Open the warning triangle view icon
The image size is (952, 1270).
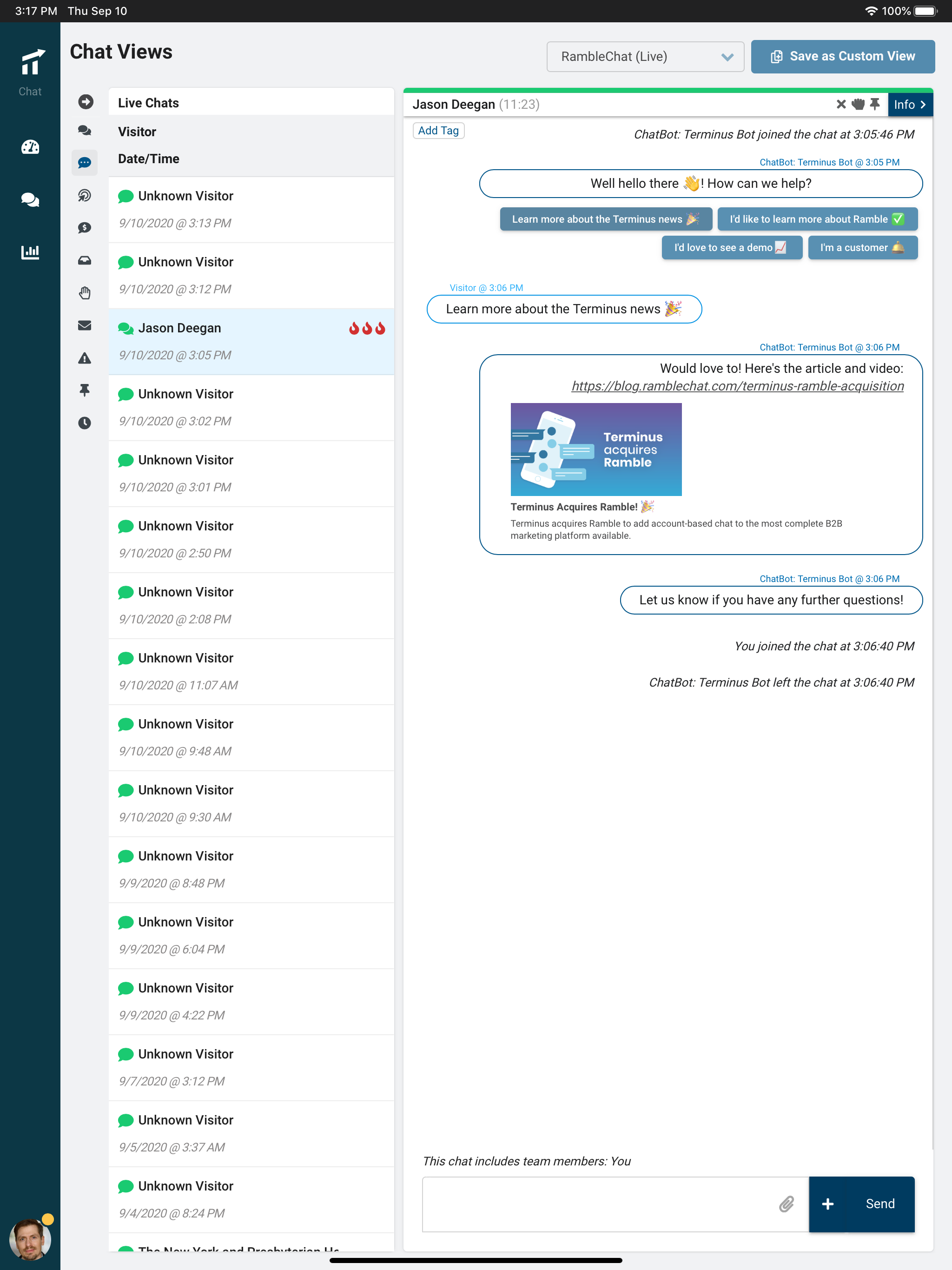[85, 358]
